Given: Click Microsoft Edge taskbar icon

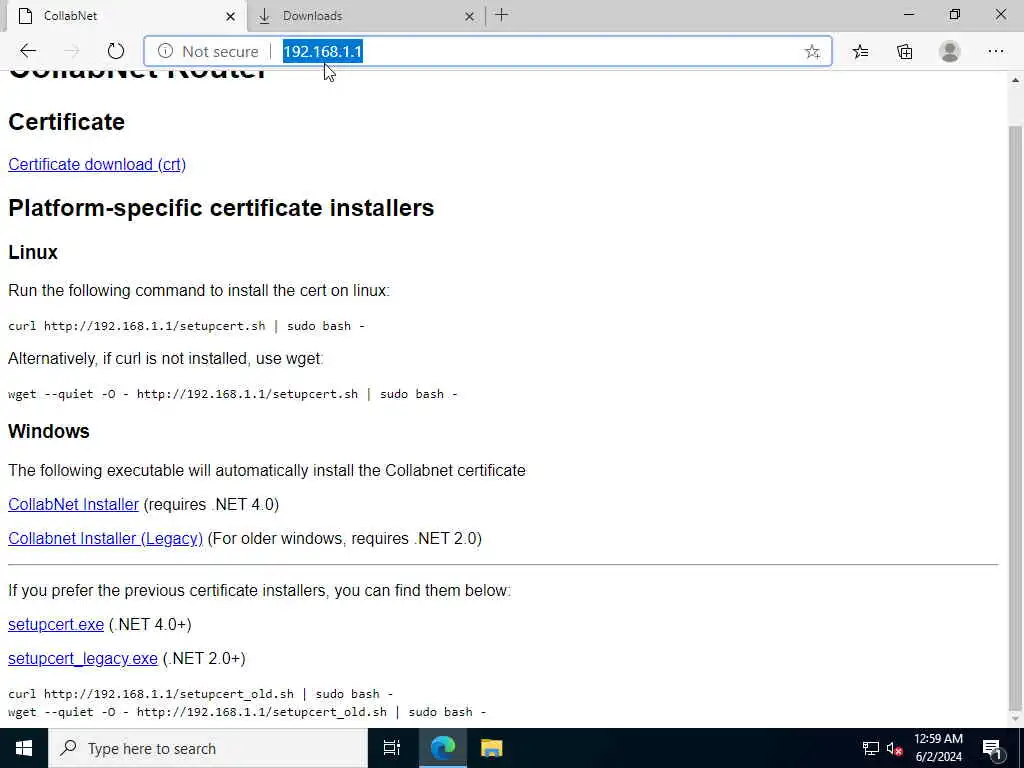Looking at the screenshot, I should 442,748.
